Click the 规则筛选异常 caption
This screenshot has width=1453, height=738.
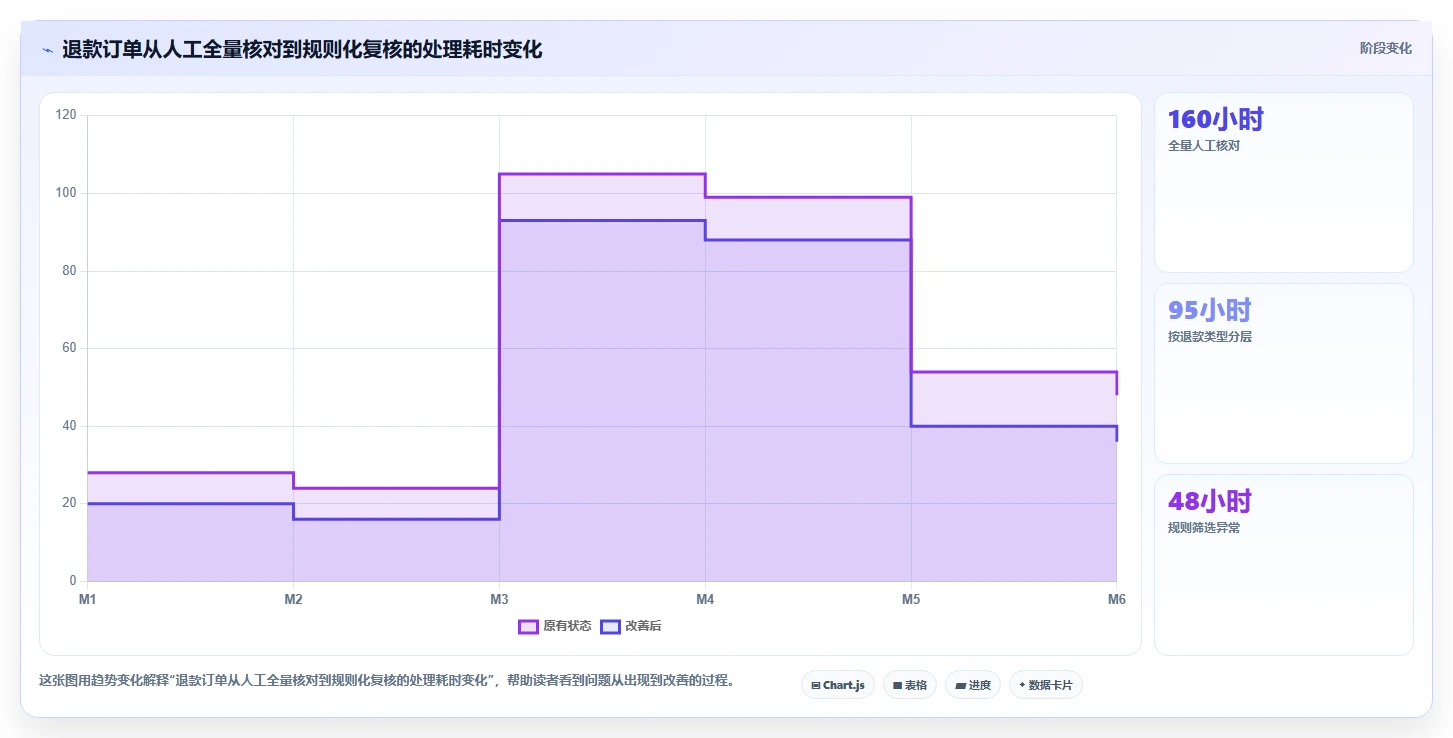point(1204,528)
